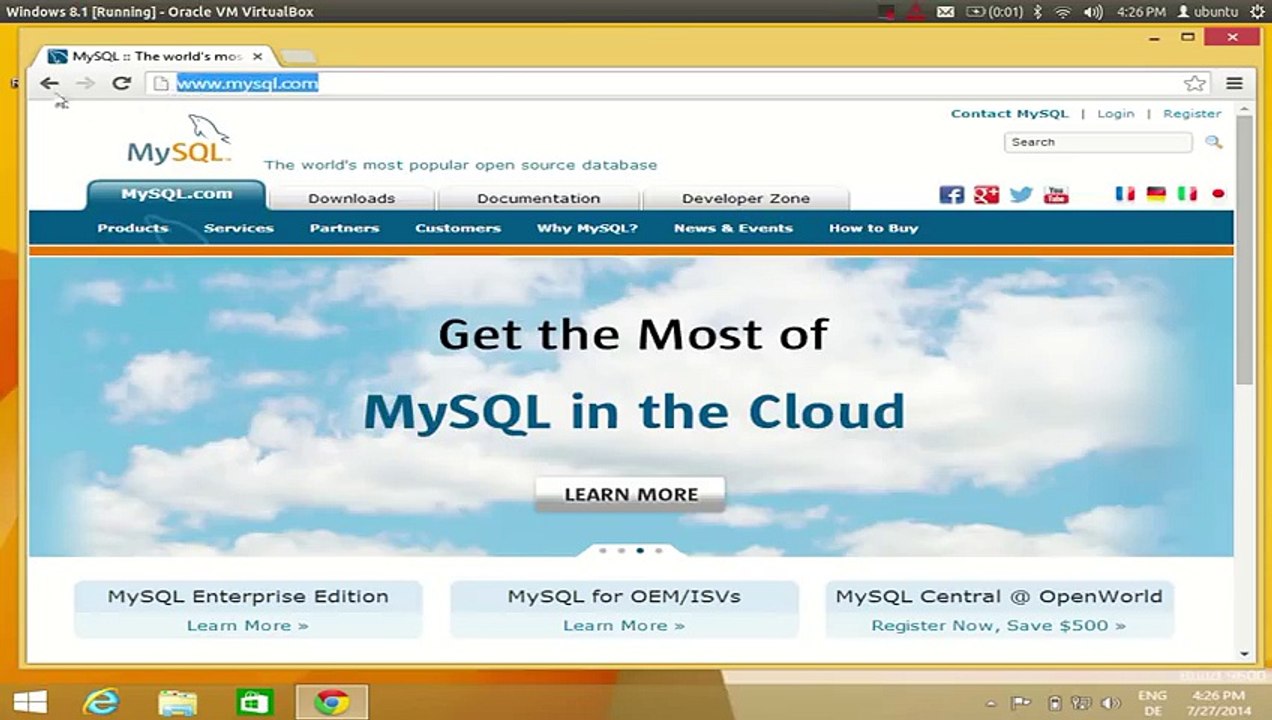Click Learn More under OEM/ISVs
The width and height of the screenshot is (1272, 720).
coord(624,625)
